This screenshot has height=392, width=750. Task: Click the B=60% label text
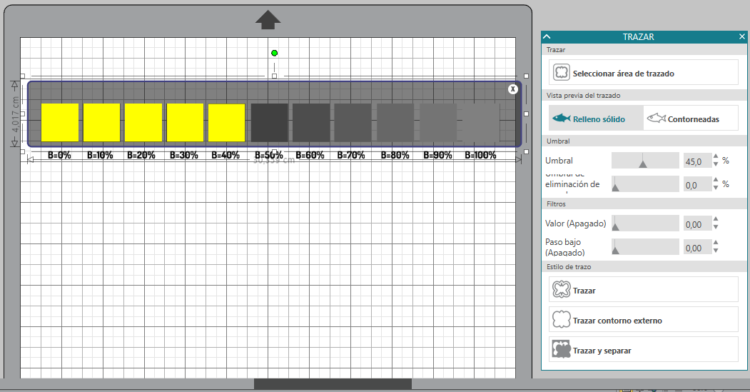pyautogui.click(x=310, y=155)
